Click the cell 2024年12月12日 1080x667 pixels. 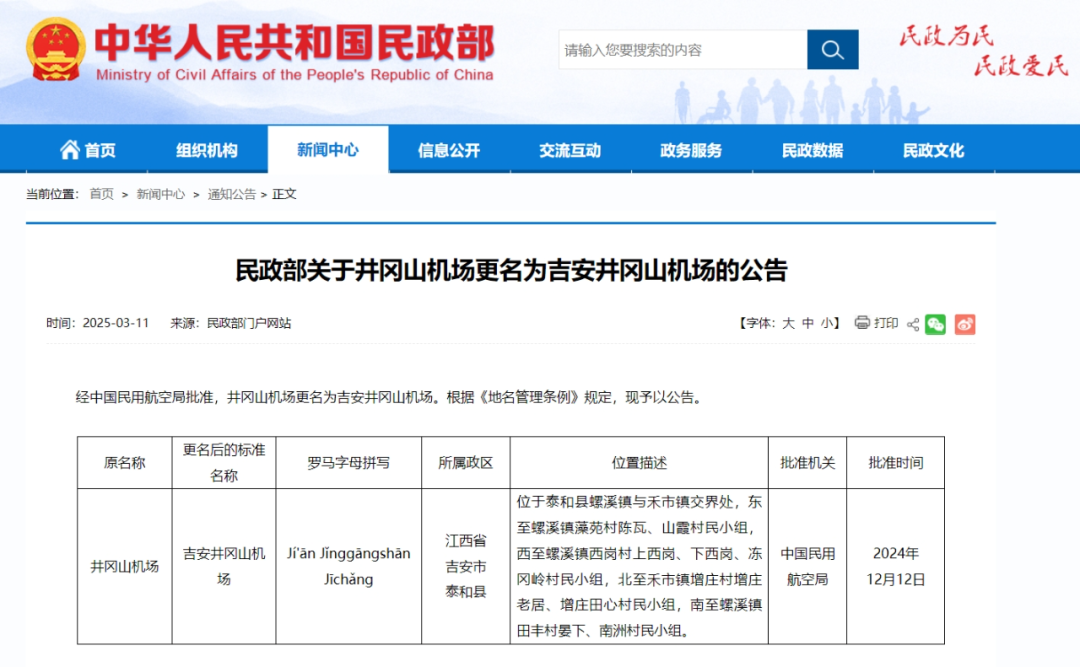[895, 566]
